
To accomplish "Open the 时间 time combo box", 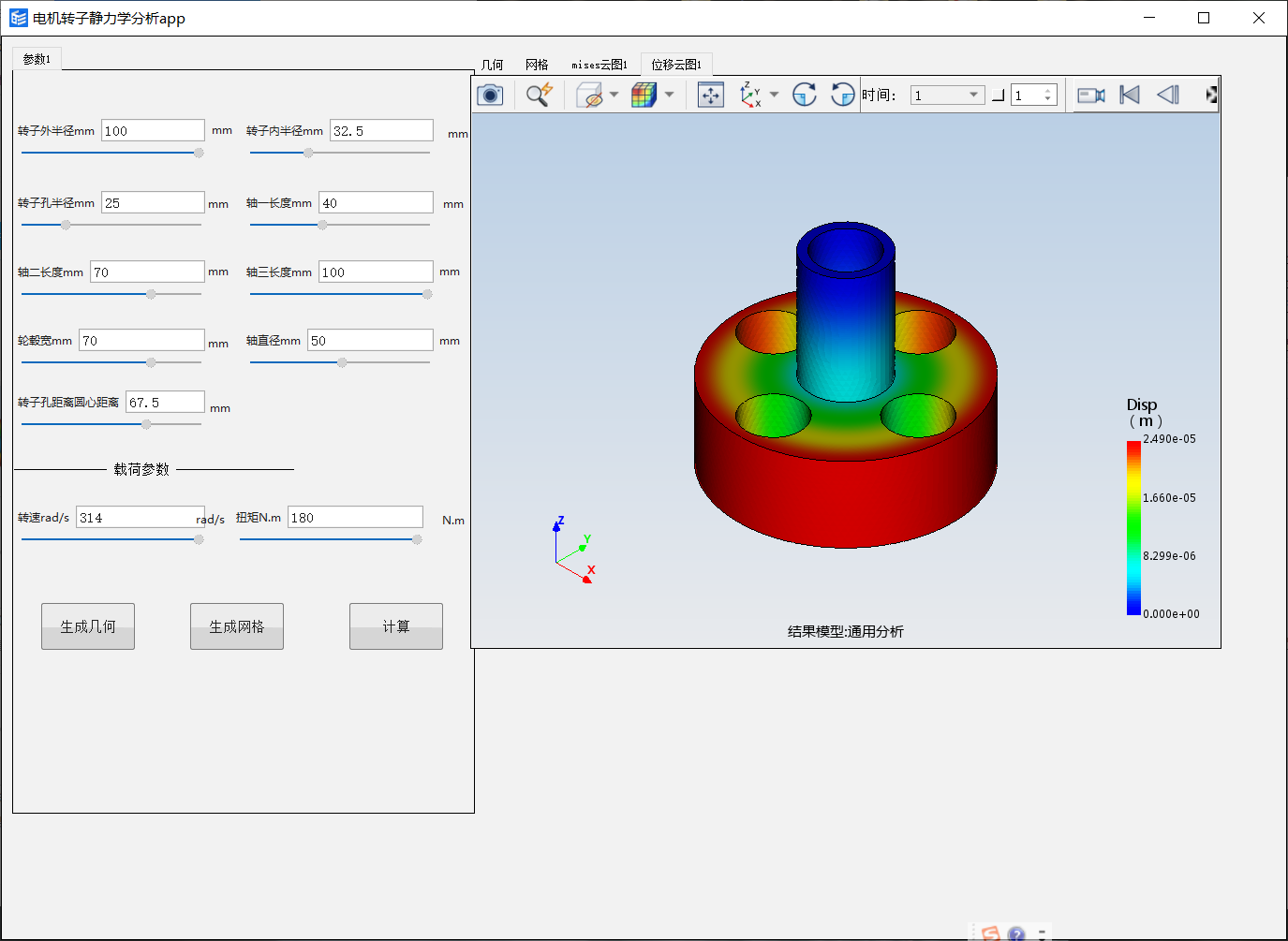I will click(x=947, y=96).
